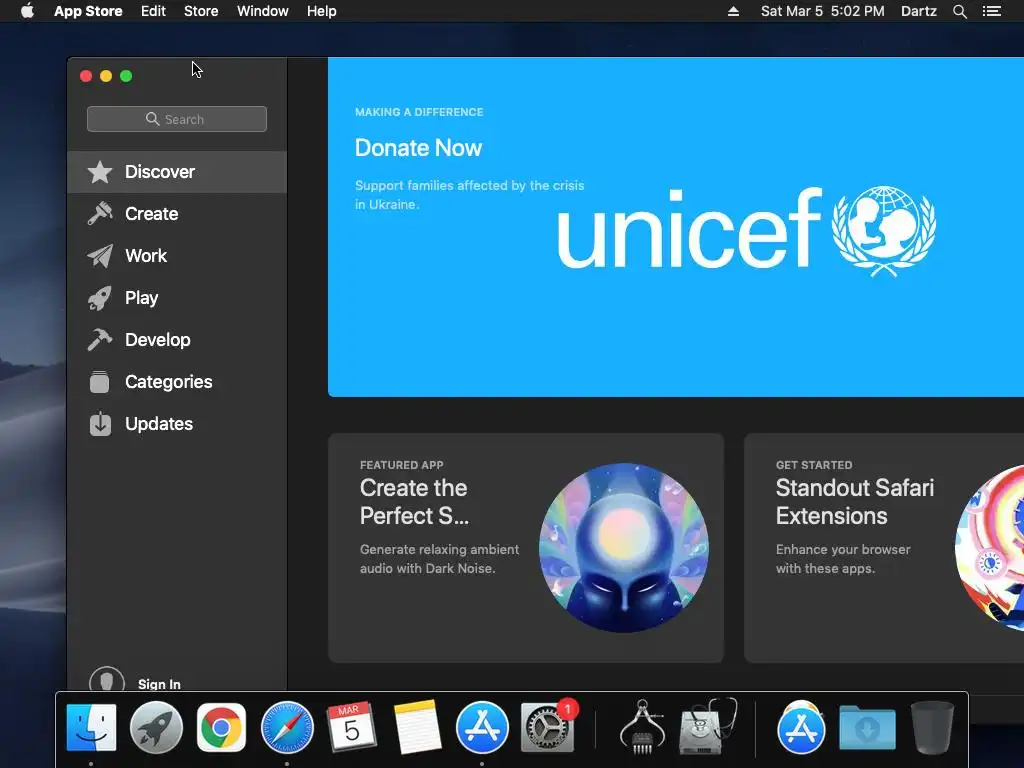Select the Work paper plane icon
This screenshot has height=768, width=1024.
coord(100,256)
